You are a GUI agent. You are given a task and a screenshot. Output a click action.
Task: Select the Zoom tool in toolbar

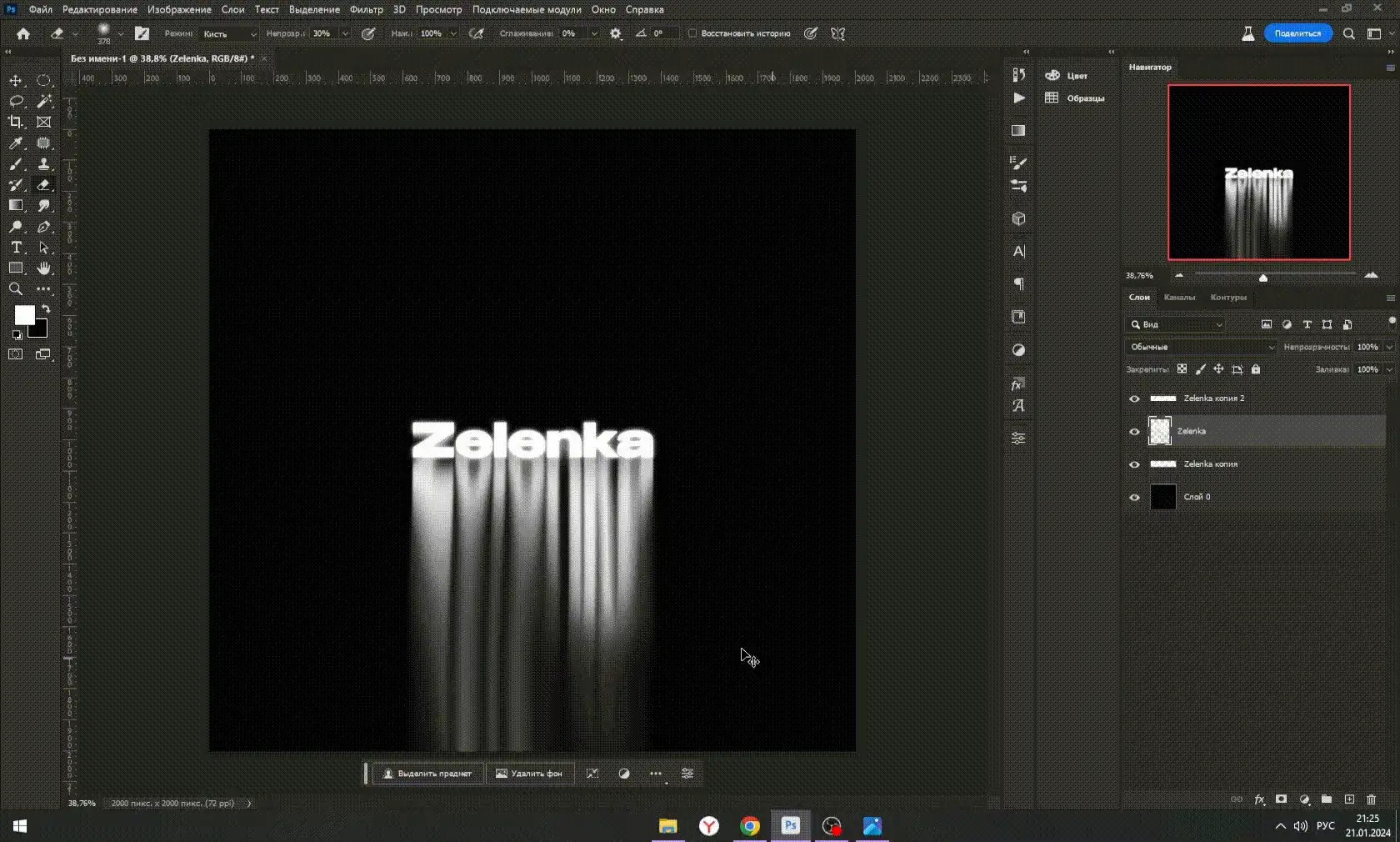point(16,289)
